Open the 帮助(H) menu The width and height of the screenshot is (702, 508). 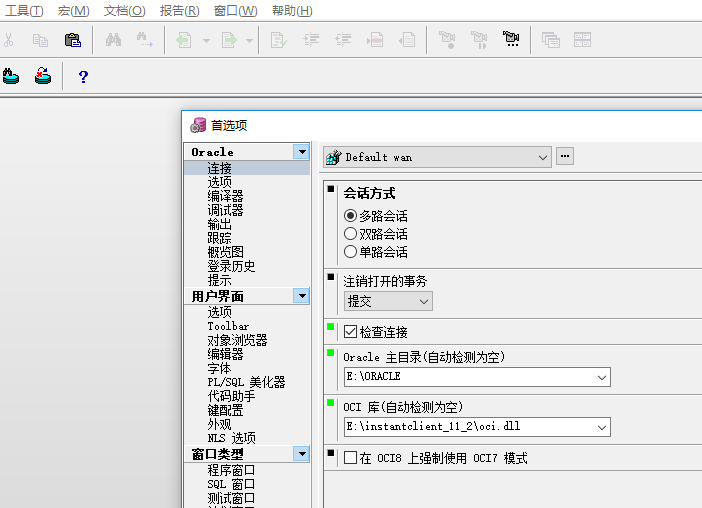coord(292,11)
